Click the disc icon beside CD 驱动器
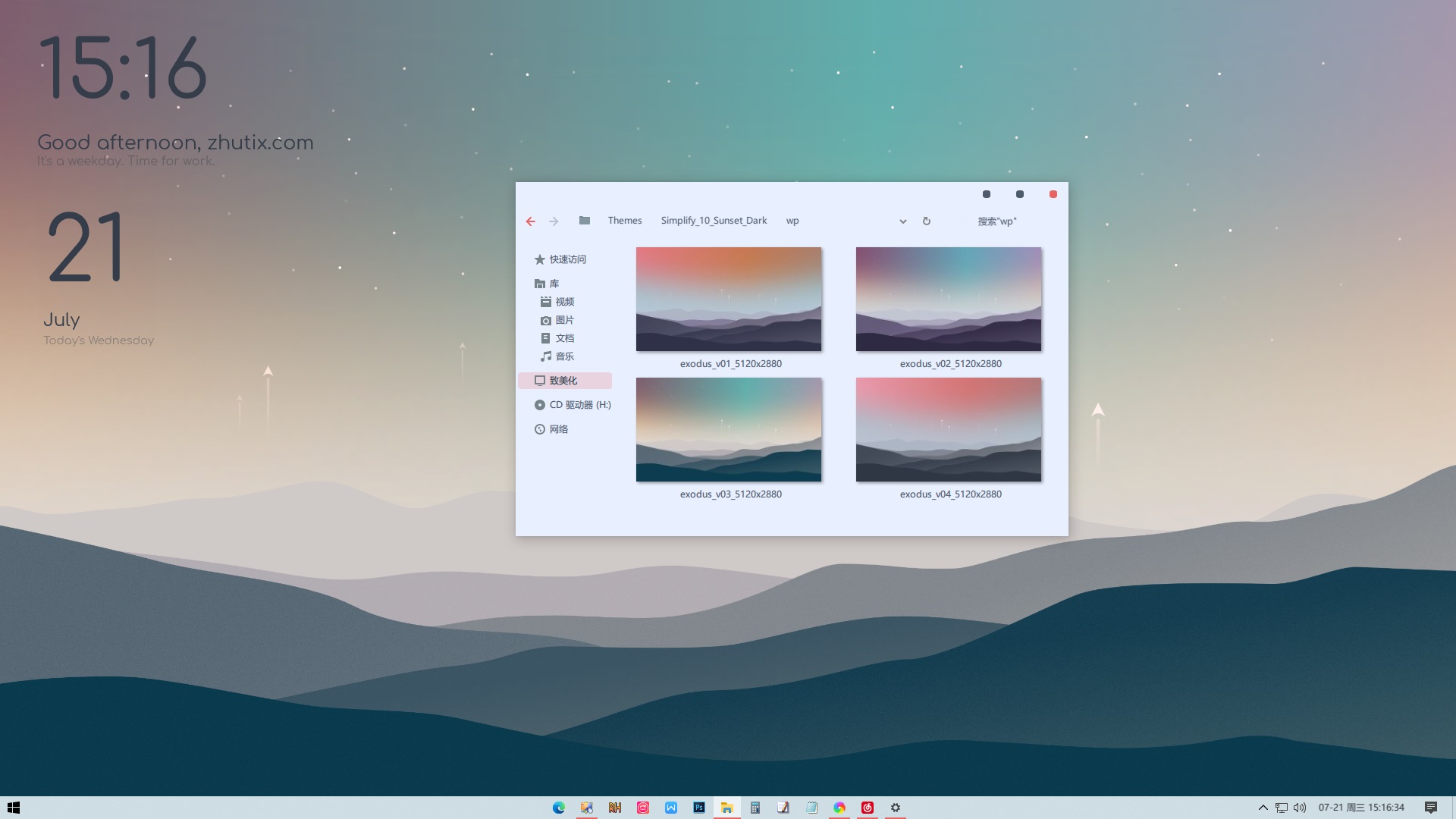 [x=539, y=405]
